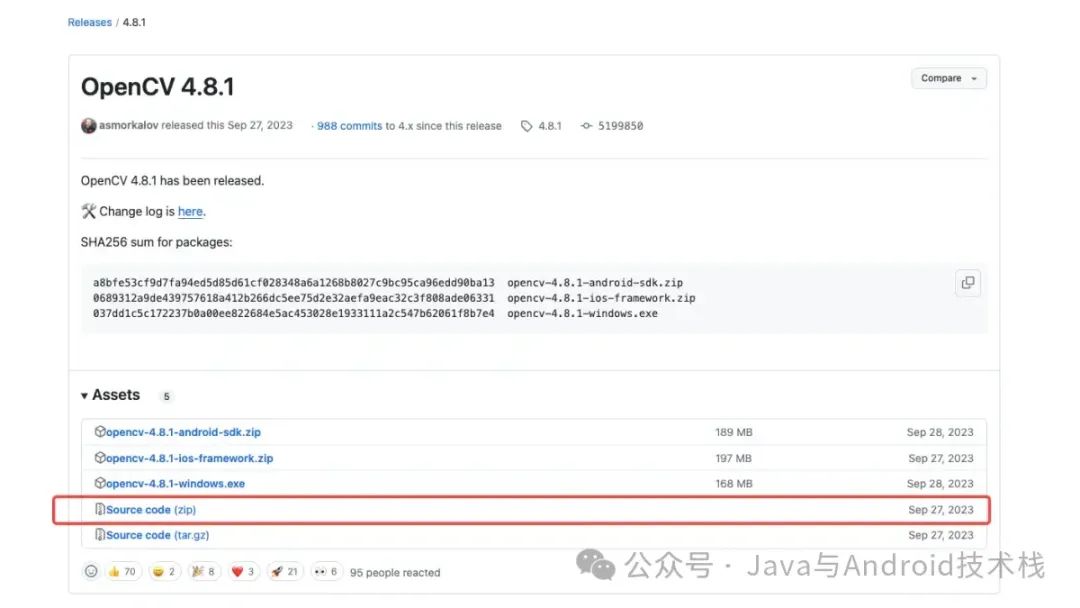Download opencv-4.8.1-android-sdk.zip

(183, 432)
